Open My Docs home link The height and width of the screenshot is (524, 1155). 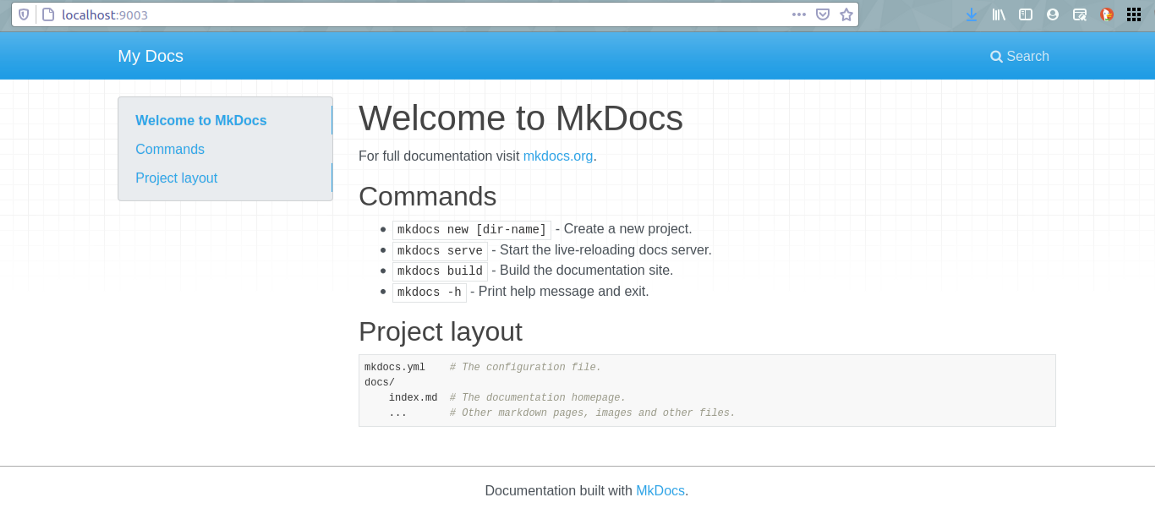[x=150, y=56]
